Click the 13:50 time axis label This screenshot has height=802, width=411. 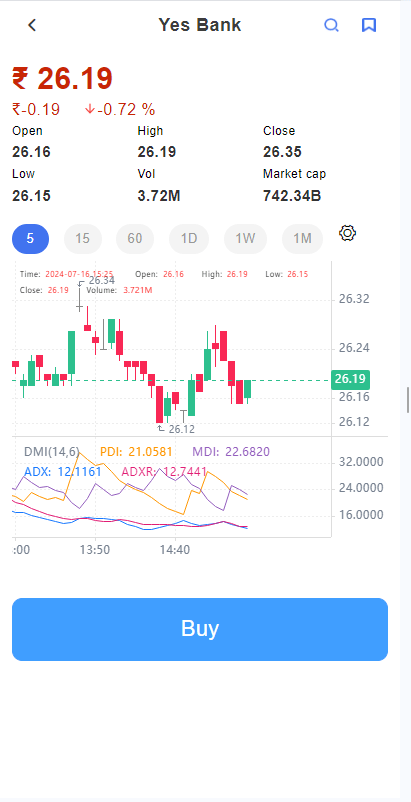[x=95, y=550]
